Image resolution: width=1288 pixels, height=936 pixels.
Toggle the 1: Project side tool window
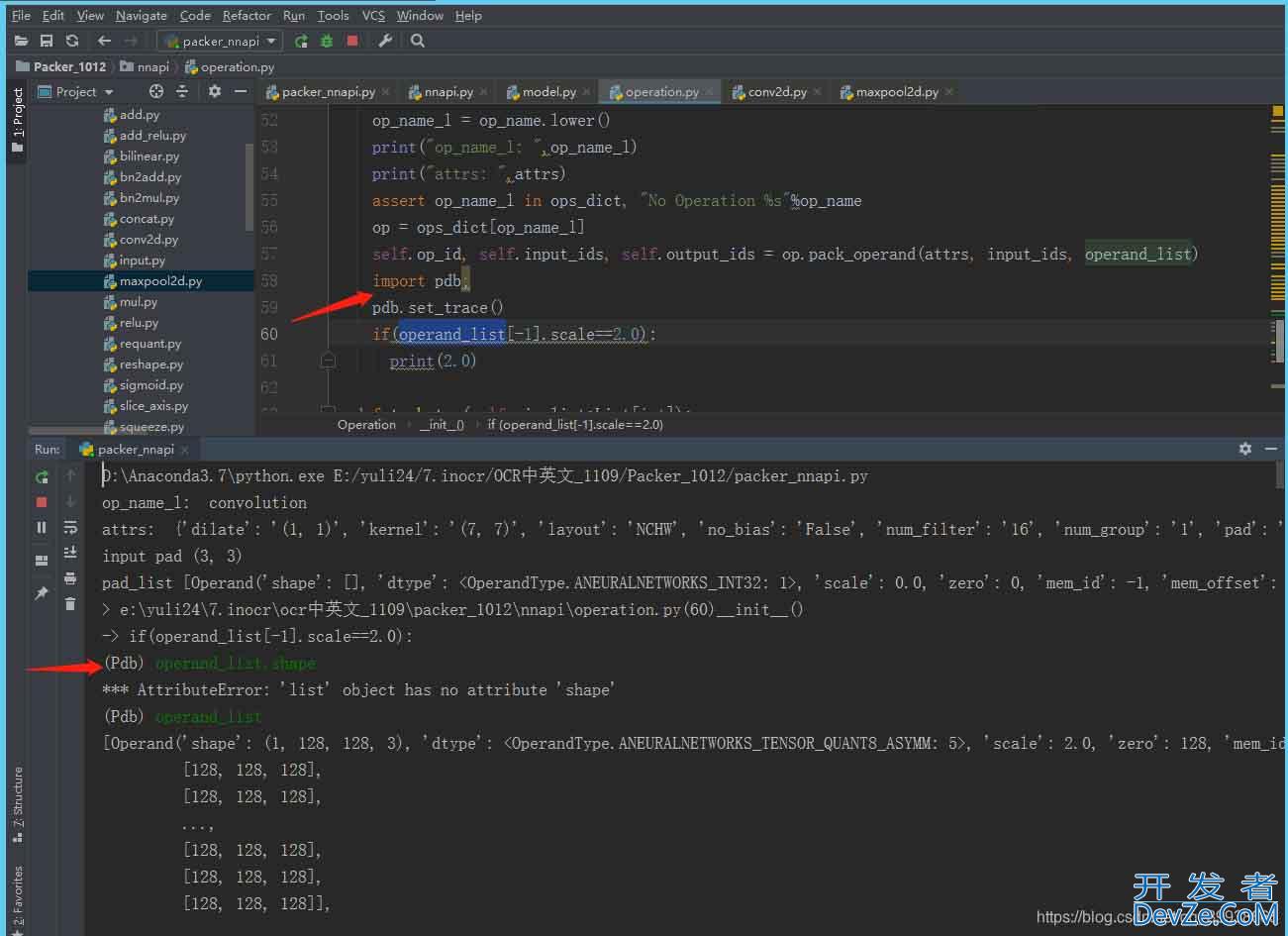[x=17, y=121]
